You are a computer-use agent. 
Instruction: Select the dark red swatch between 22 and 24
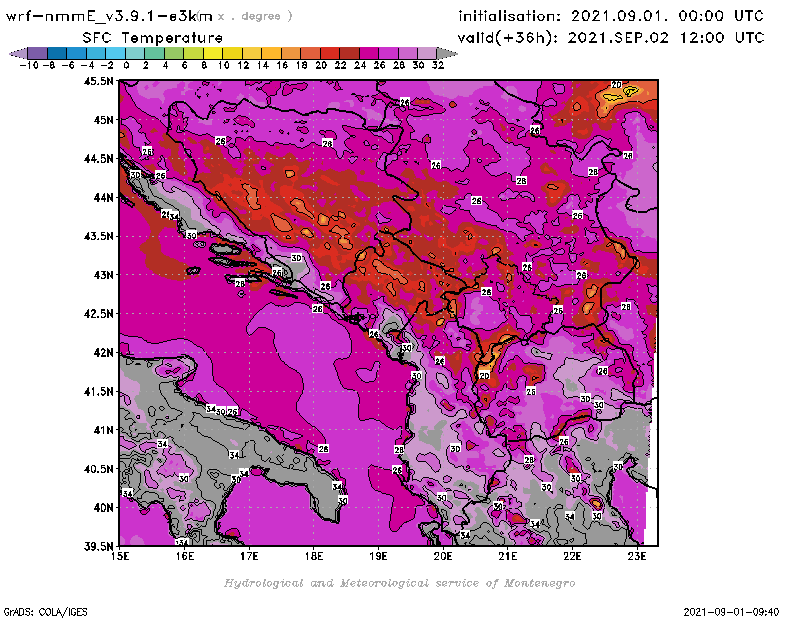click(x=349, y=53)
